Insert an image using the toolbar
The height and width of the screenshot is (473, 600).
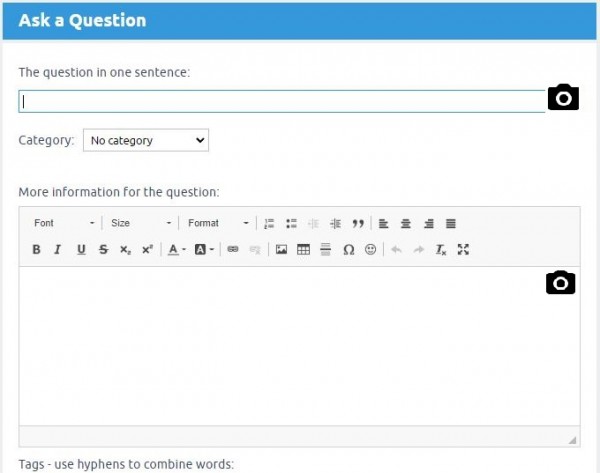click(x=282, y=250)
